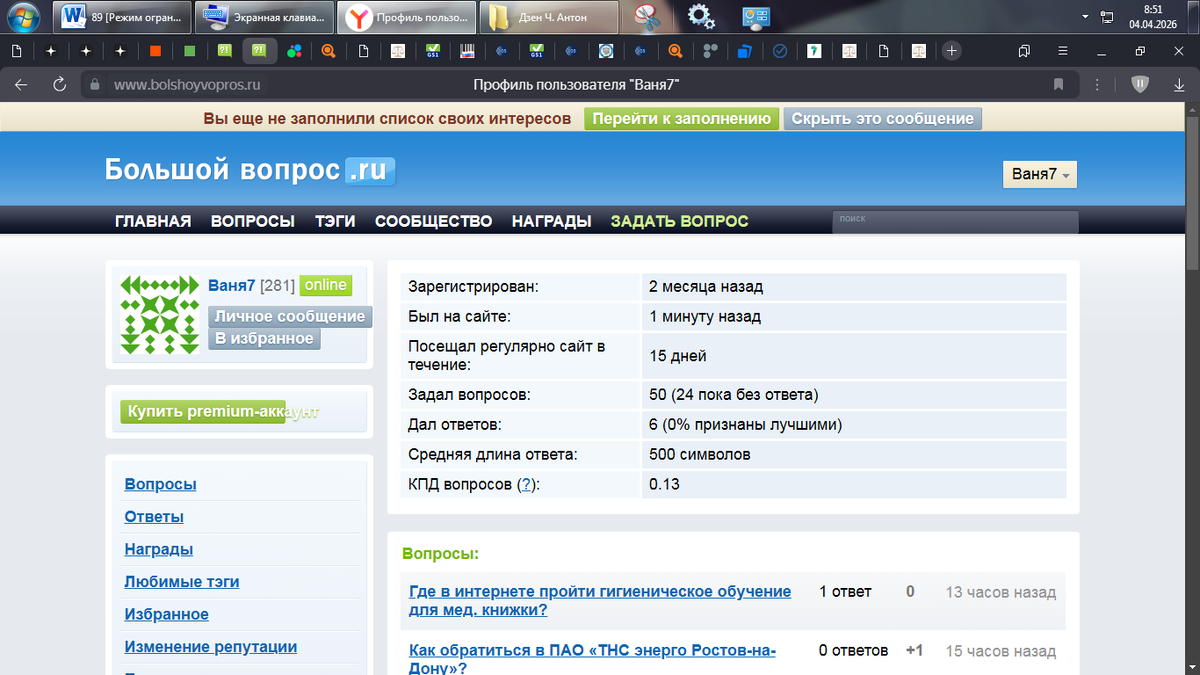Open the sidebar 'Ответы' link

[154, 517]
